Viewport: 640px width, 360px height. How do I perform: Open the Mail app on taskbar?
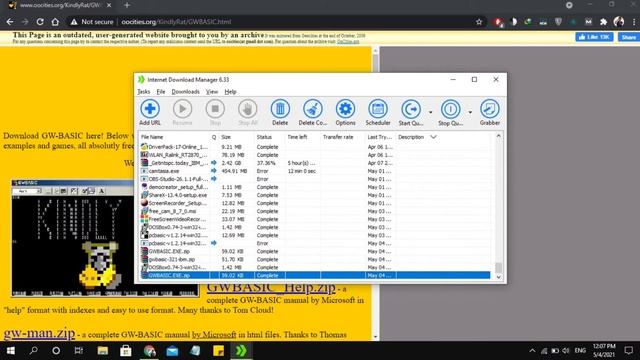click(x=172, y=351)
